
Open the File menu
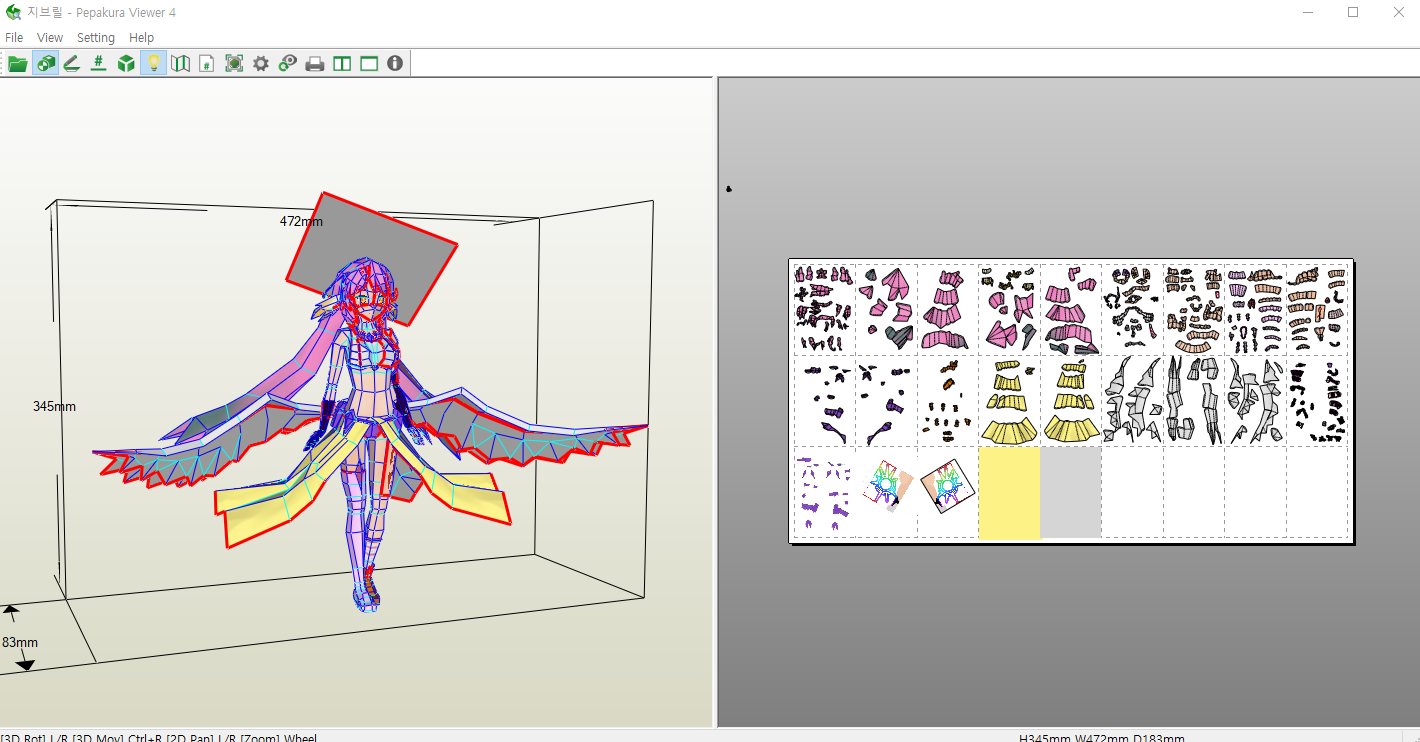14,38
